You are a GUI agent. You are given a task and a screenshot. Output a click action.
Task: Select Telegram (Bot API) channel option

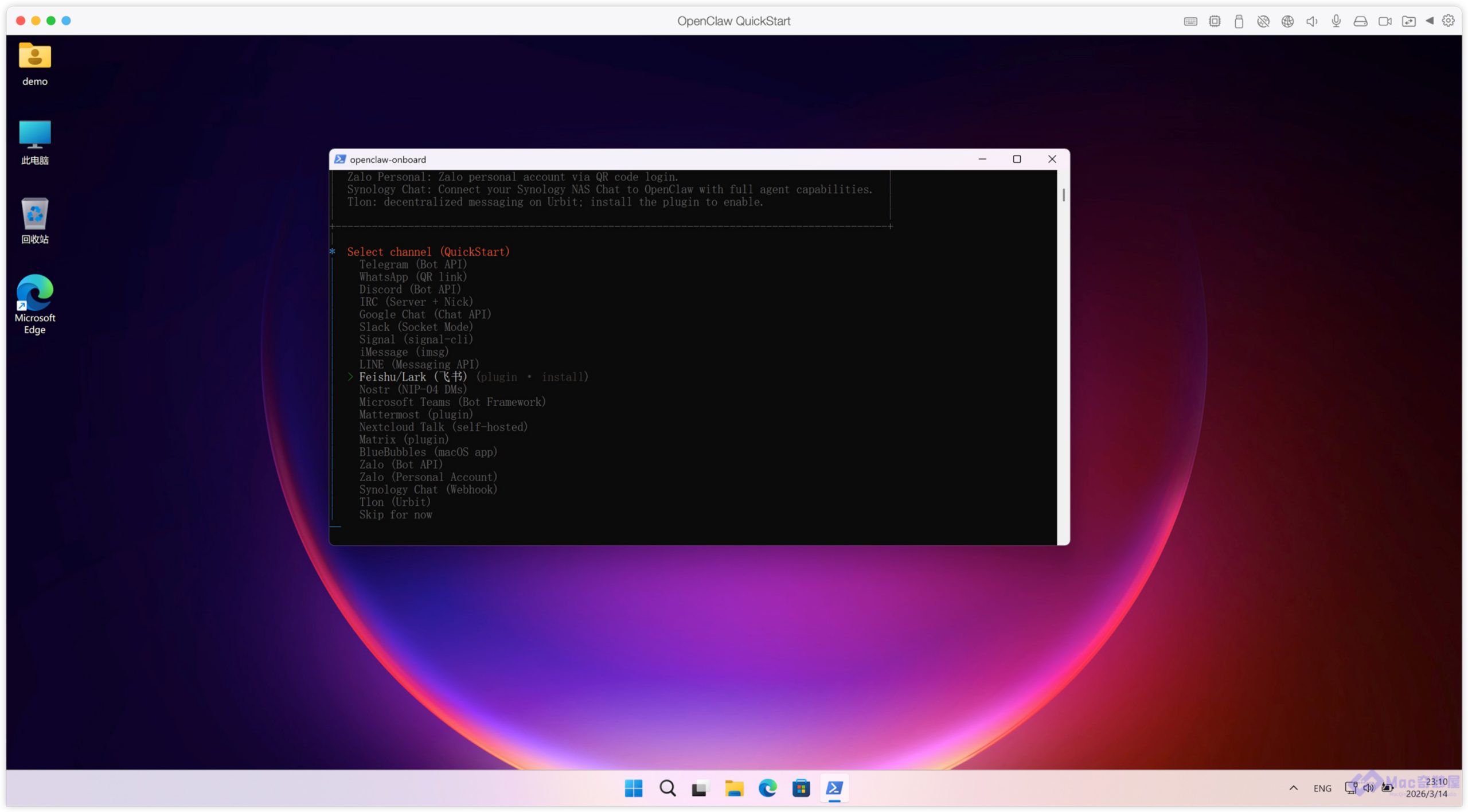(x=413, y=264)
